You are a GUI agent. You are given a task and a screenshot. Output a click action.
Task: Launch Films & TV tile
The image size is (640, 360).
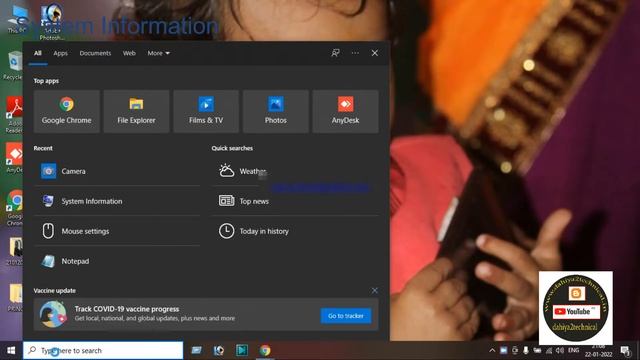coord(206,111)
